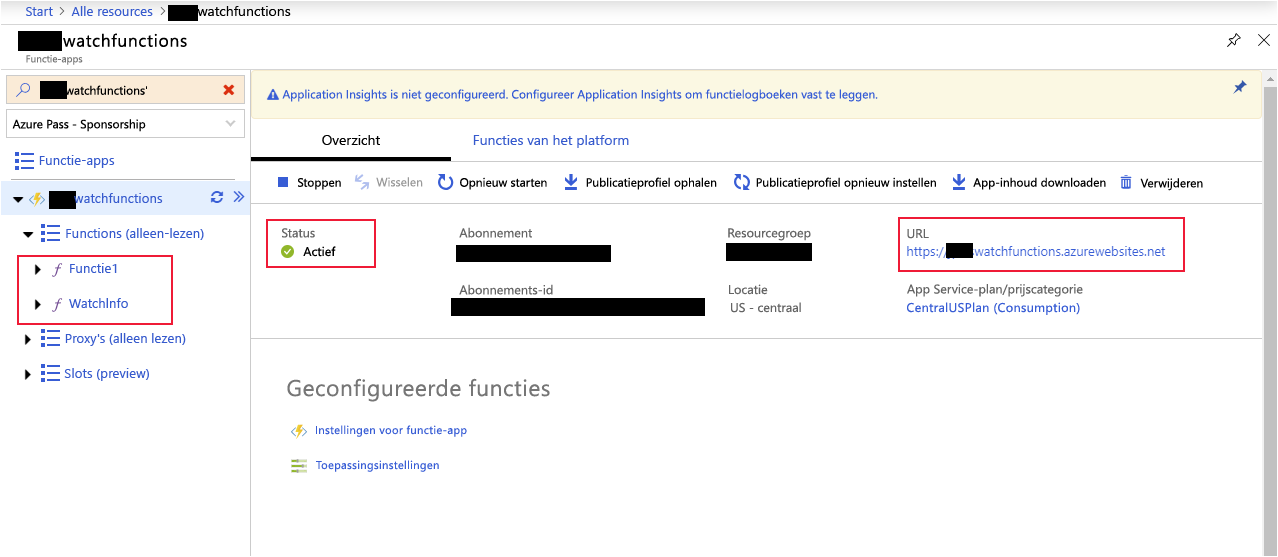Click the Application Insights configuration banner
This screenshot has height=557, width=1278.
pos(580,95)
